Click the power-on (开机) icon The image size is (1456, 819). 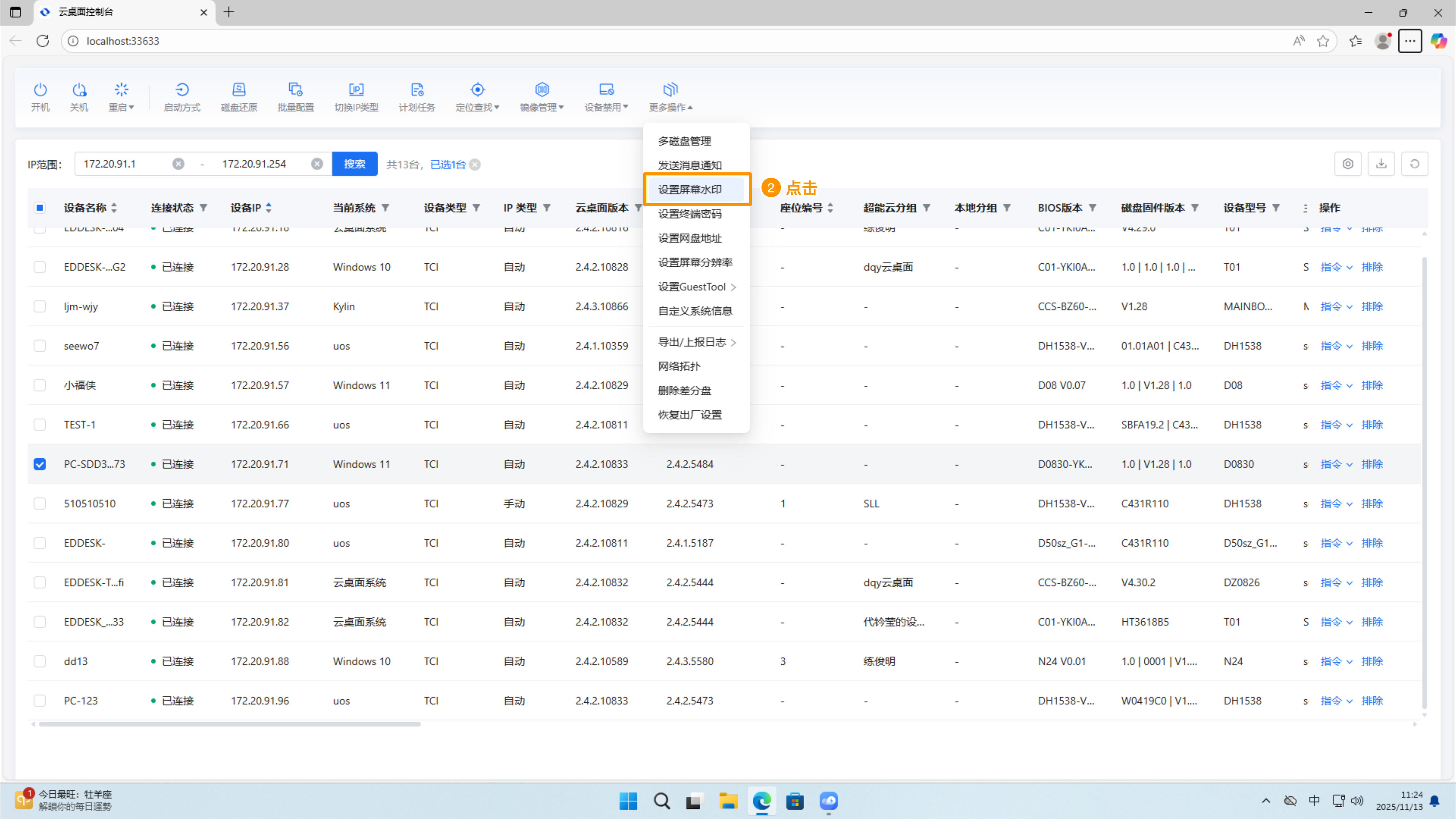[x=39, y=90]
